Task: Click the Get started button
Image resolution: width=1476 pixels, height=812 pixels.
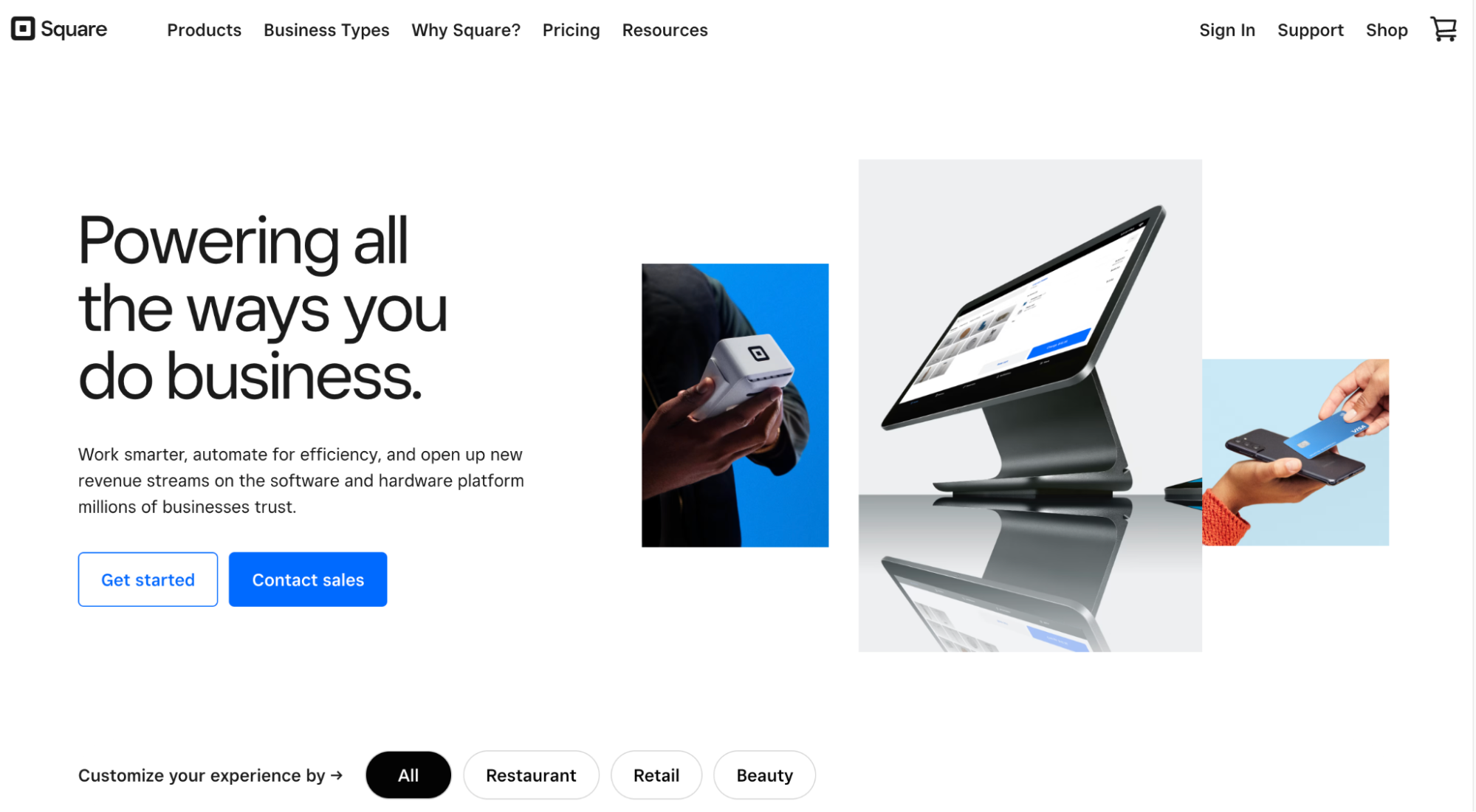Action: (x=148, y=580)
